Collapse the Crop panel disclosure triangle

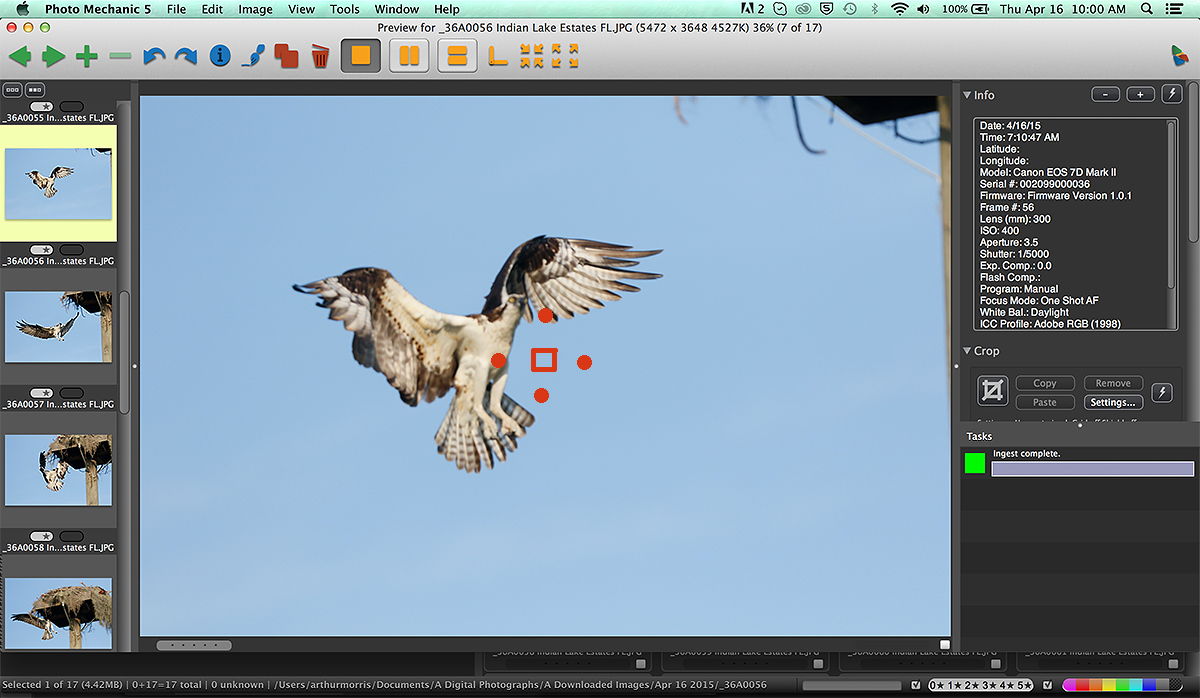tap(967, 351)
